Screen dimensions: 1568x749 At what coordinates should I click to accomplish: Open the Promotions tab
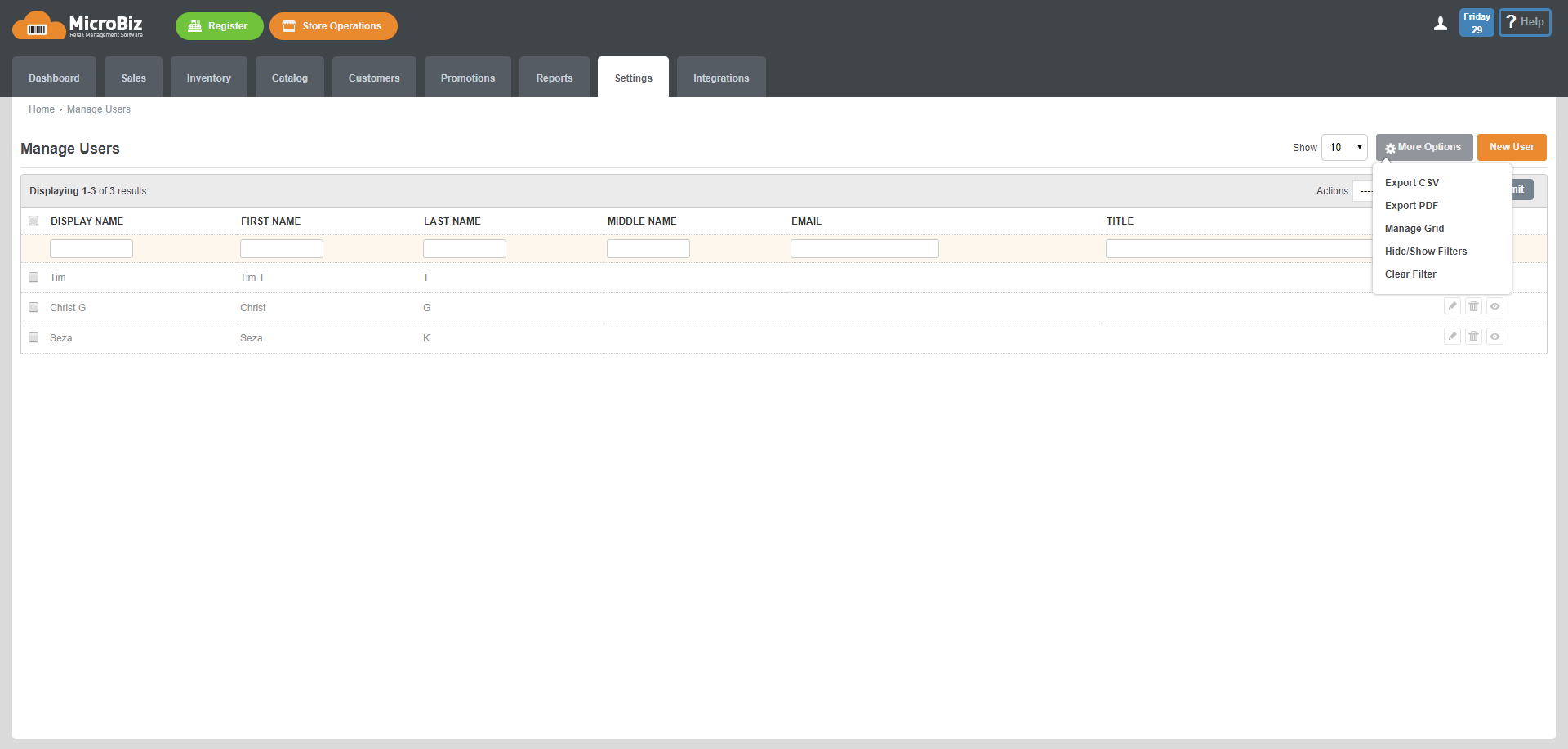[x=468, y=77]
